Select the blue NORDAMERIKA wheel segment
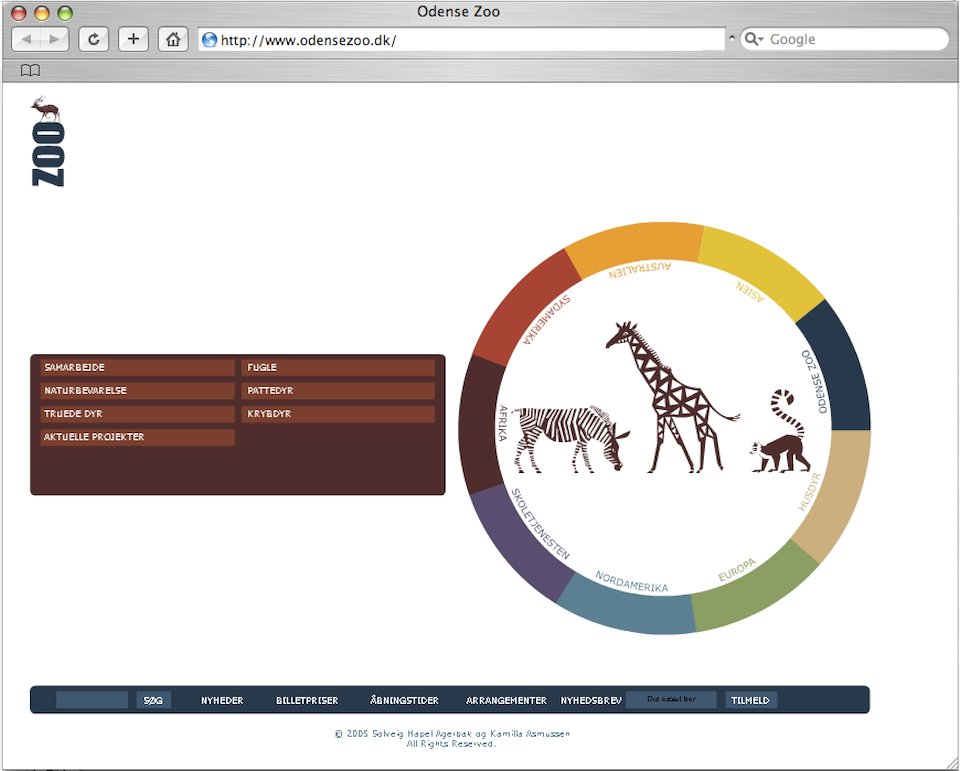The width and height of the screenshot is (960, 771). coord(629,608)
